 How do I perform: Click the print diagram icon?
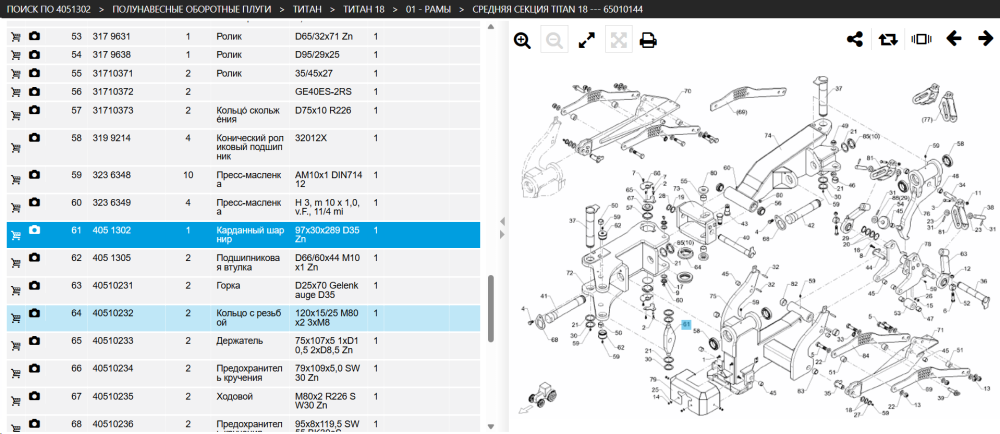pyautogui.click(x=649, y=41)
